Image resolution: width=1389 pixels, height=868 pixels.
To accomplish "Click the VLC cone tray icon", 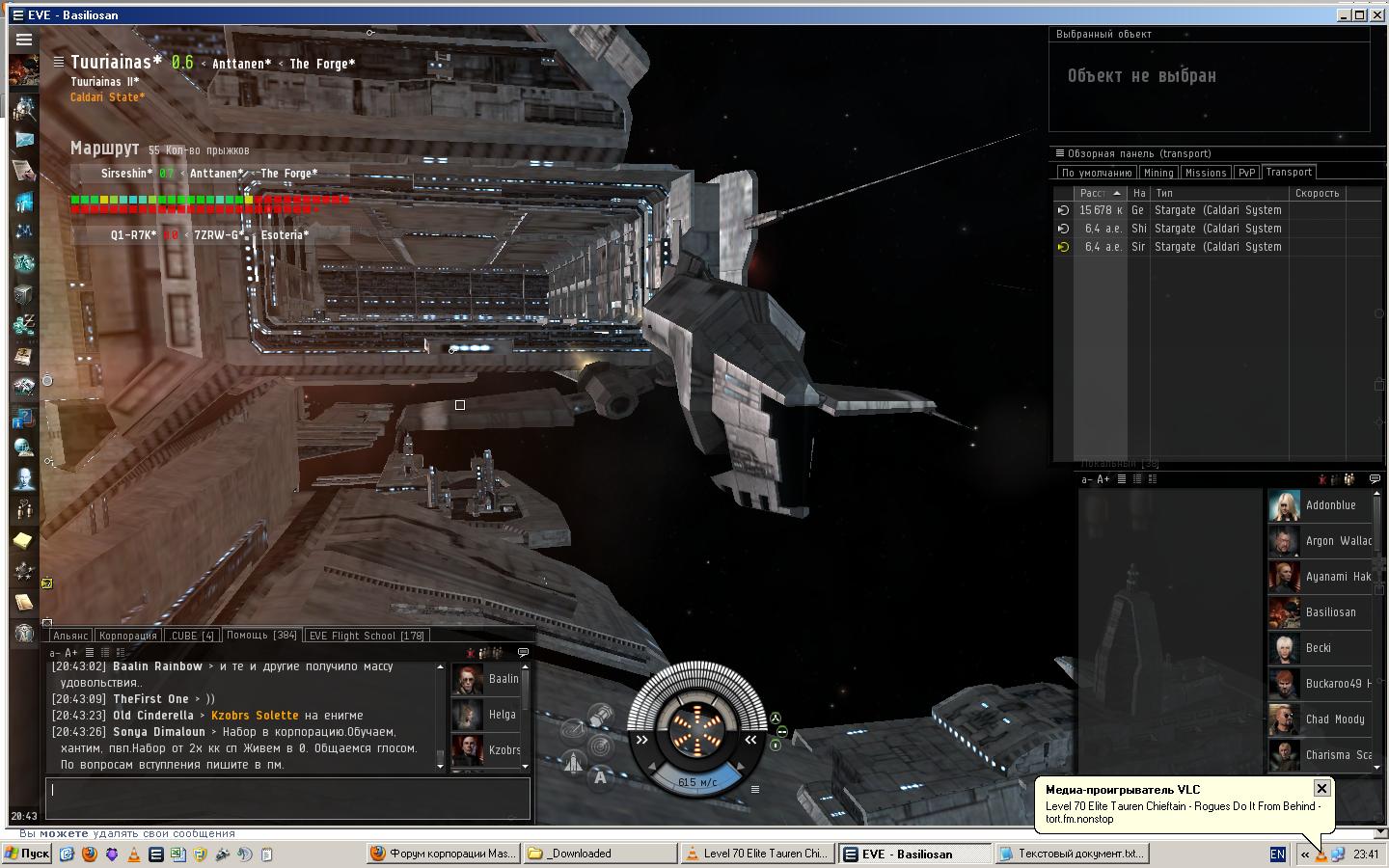I will 1321,854.
